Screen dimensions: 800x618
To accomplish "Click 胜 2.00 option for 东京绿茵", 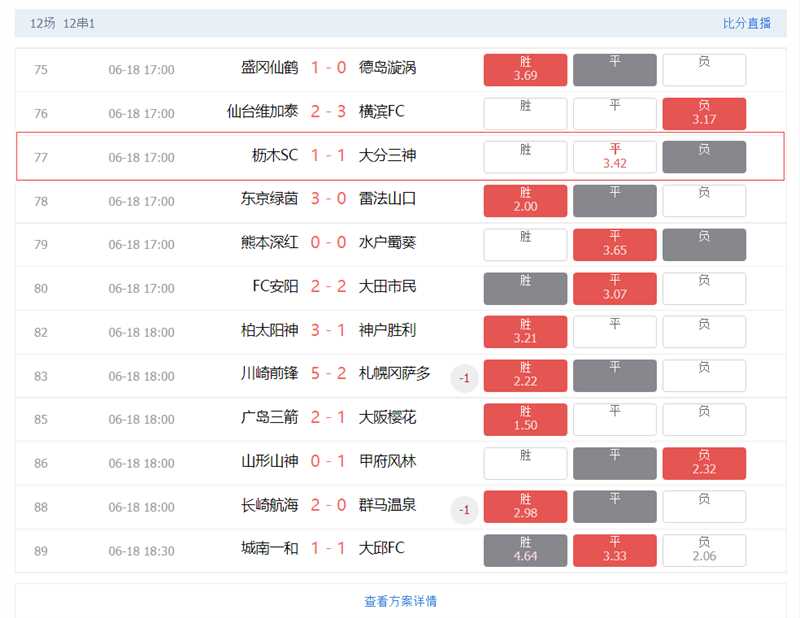I will pyautogui.click(x=525, y=200).
